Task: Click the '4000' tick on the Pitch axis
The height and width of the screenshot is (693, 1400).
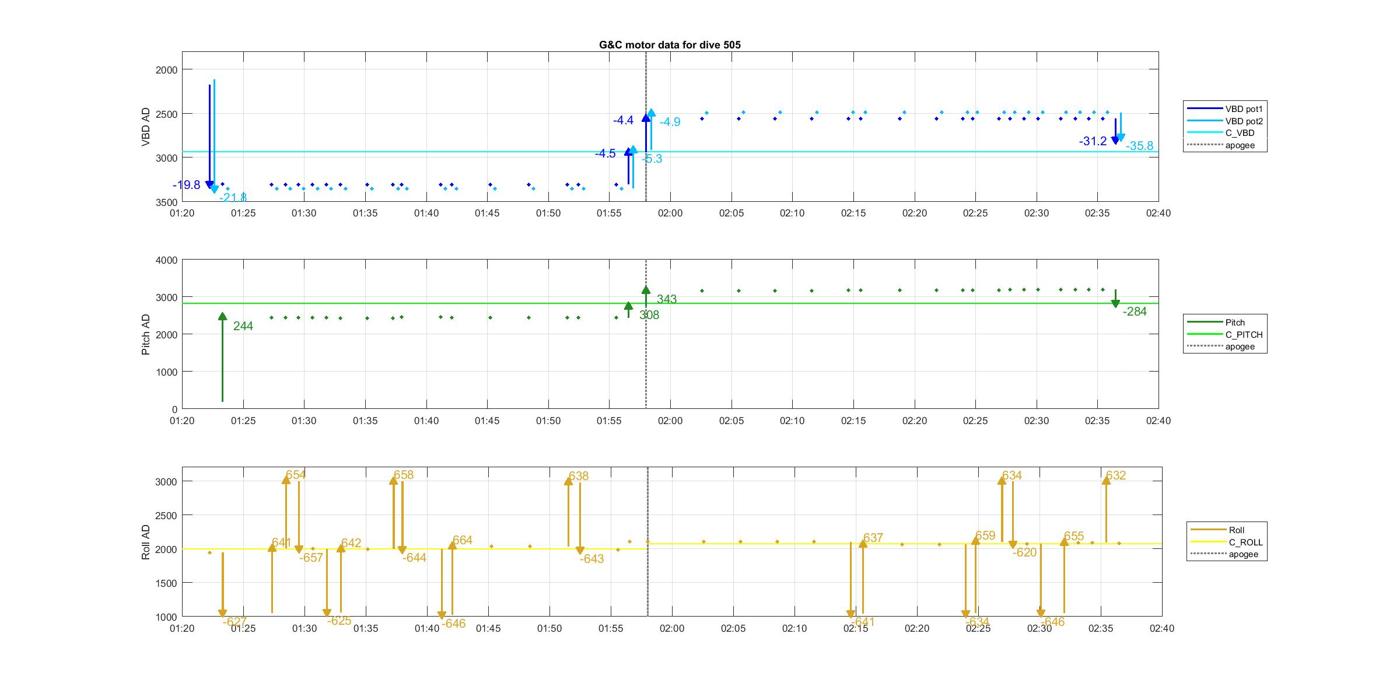Action: (167, 260)
